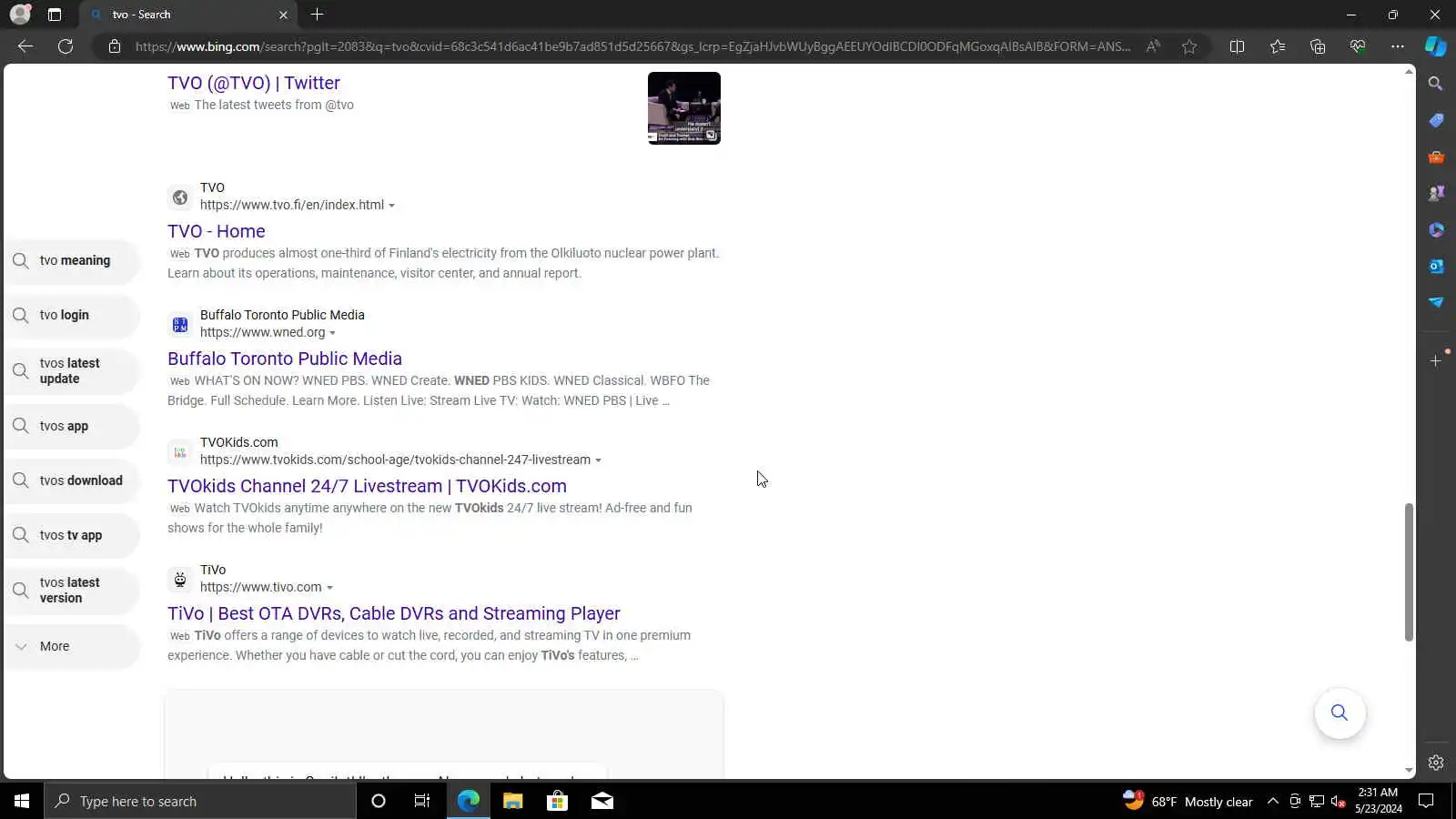Search related term 'tvos download'

click(x=72, y=480)
